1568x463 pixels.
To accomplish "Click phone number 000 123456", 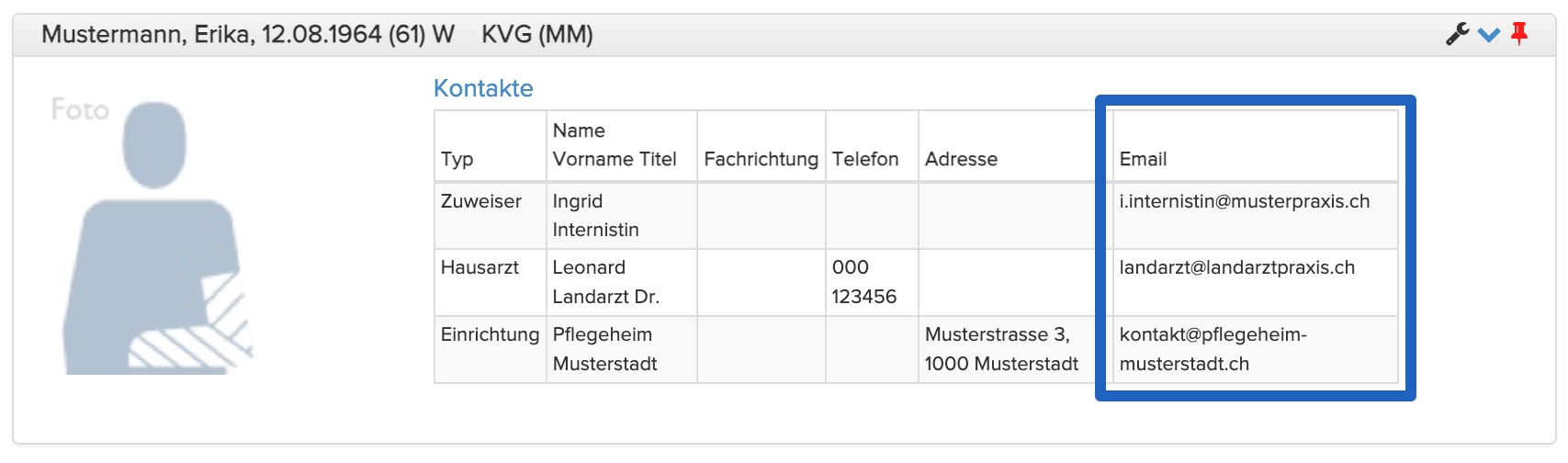I will (863, 282).
